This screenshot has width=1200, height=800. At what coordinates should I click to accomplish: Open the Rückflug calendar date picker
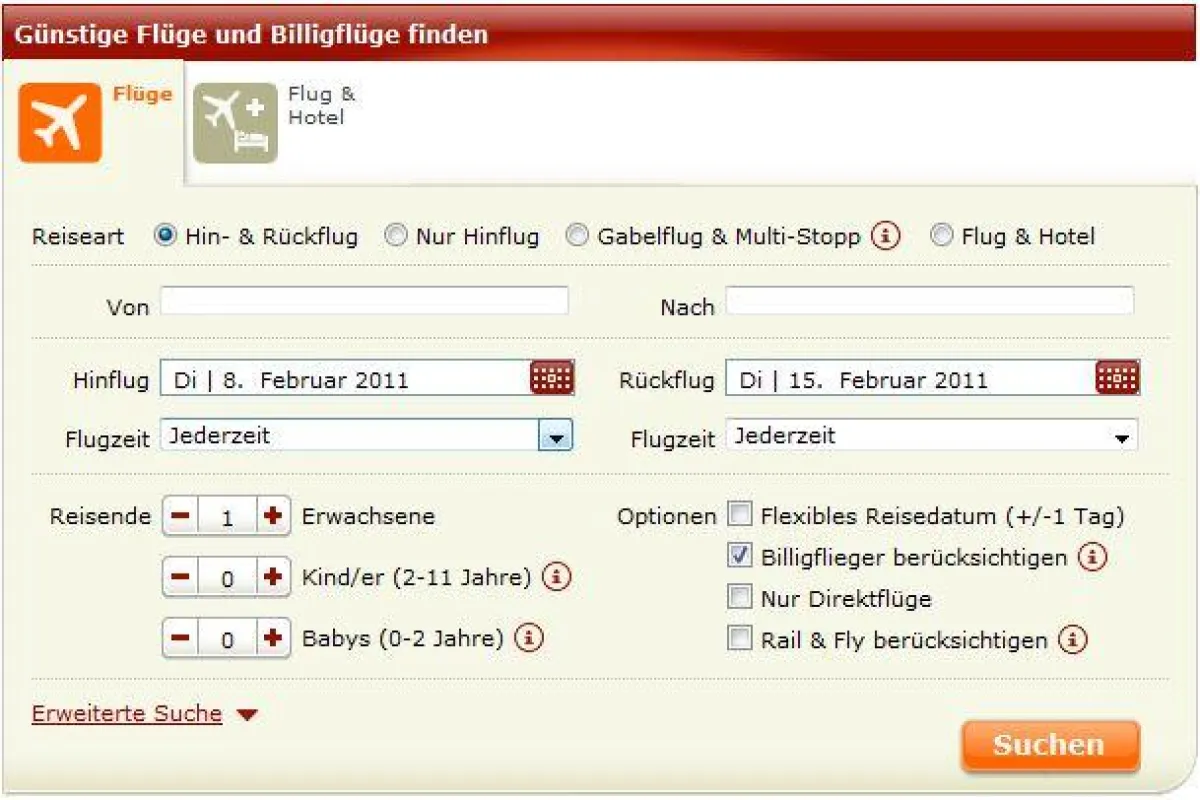[1119, 378]
